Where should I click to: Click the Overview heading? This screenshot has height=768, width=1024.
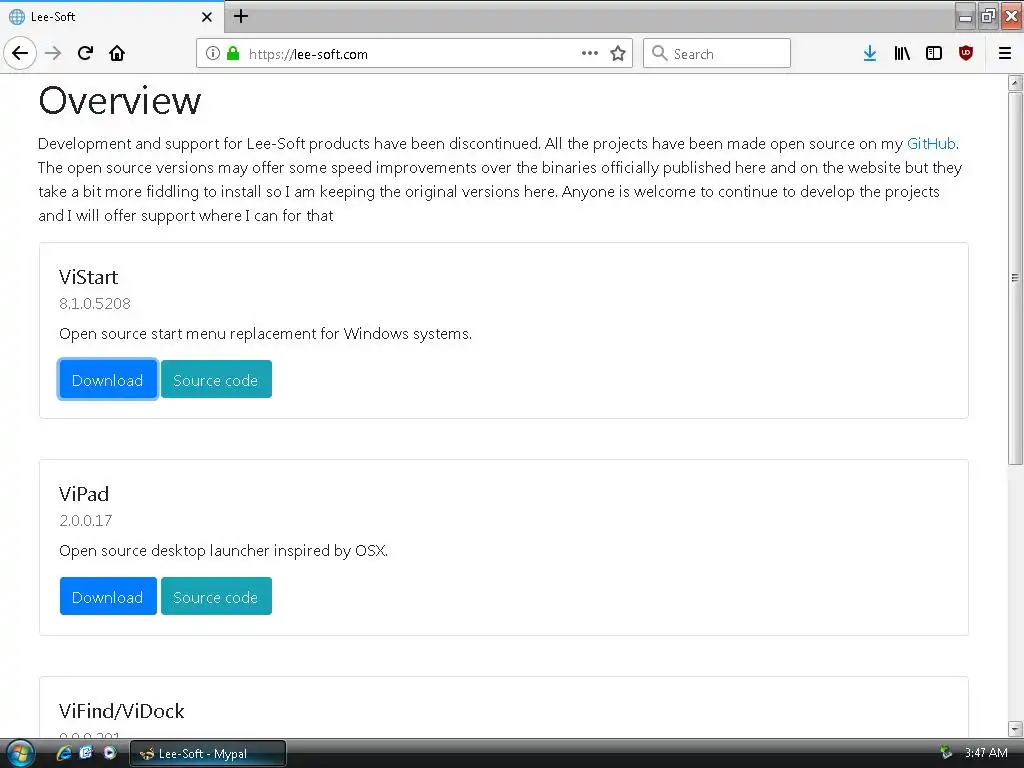pos(120,101)
